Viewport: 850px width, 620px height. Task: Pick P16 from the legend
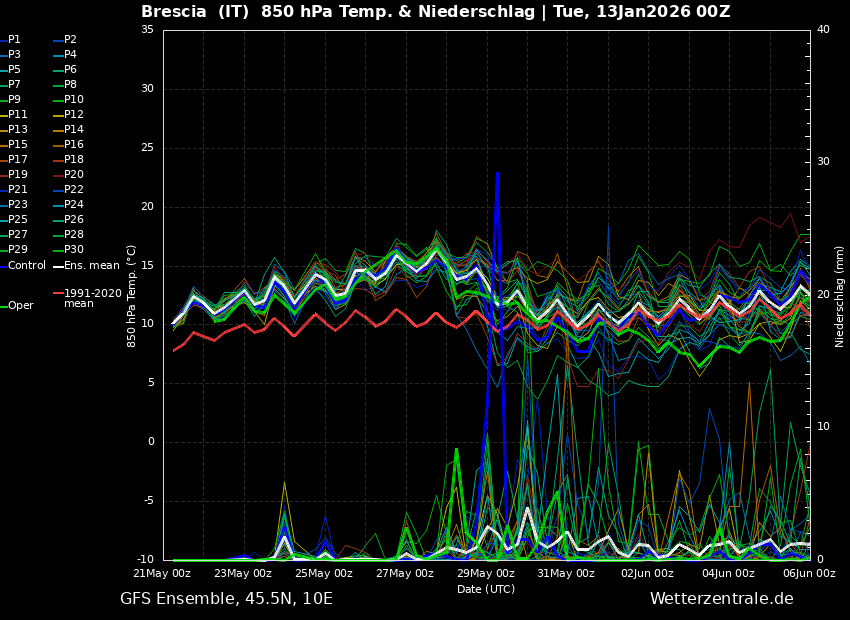74,144
